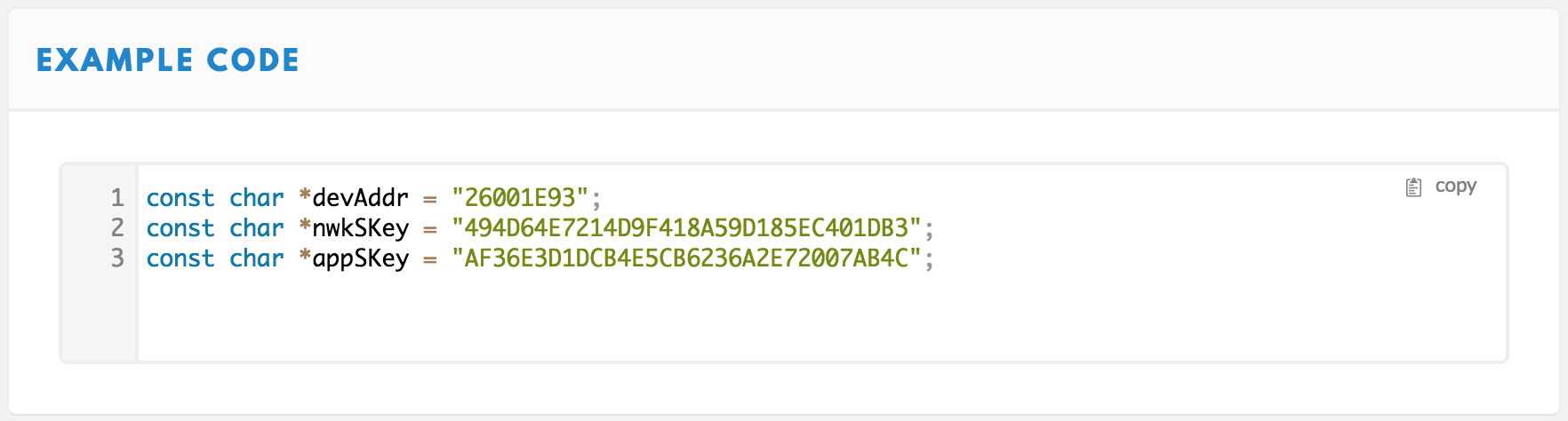Click the "26001E93" string value
1568x421 pixels.
coord(520,197)
